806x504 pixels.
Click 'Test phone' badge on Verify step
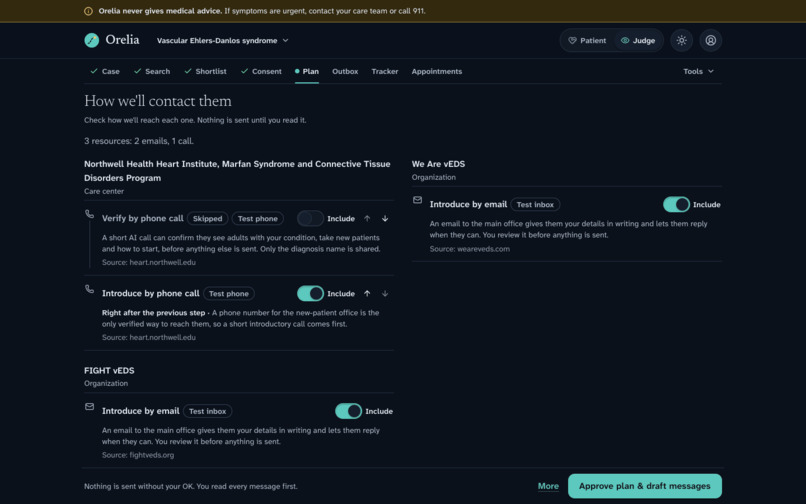tap(258, 219)
